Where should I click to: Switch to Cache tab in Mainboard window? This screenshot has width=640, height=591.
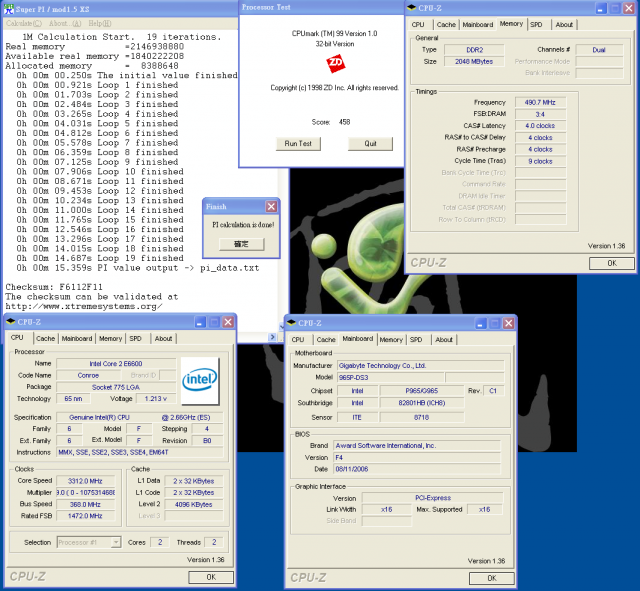pyautogui.click(x=326, y=340)
